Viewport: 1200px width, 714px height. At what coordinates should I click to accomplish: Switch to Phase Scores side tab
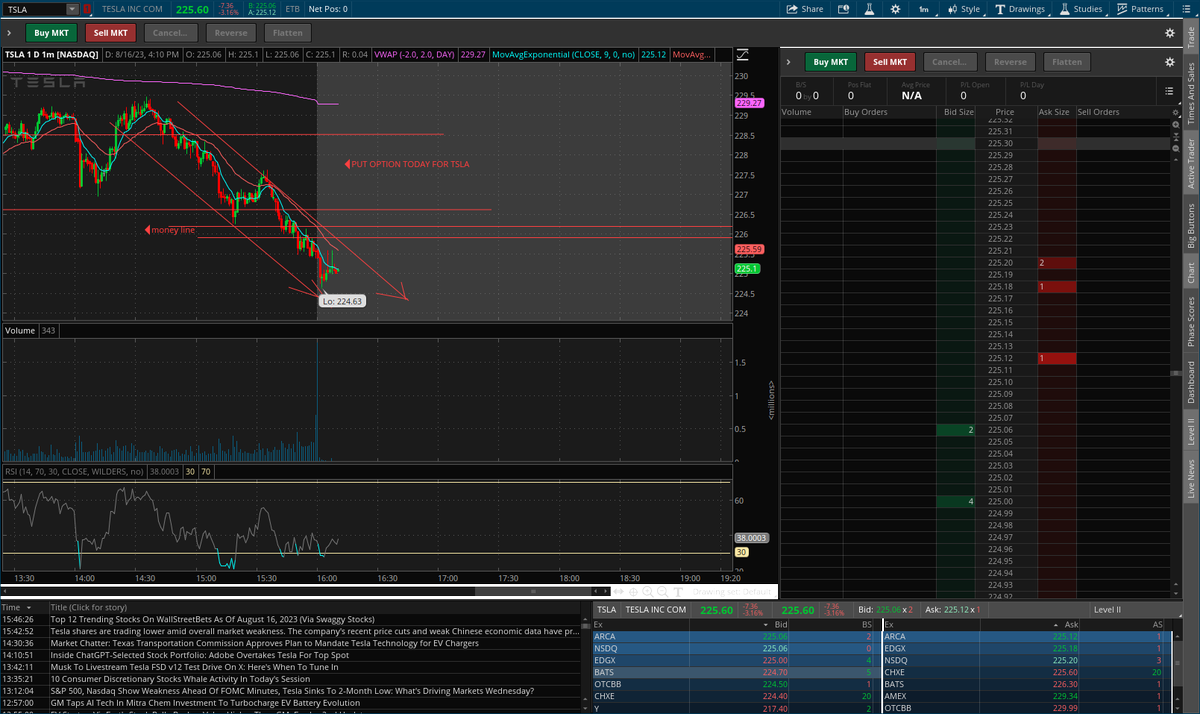click(x=1190, y=322)
